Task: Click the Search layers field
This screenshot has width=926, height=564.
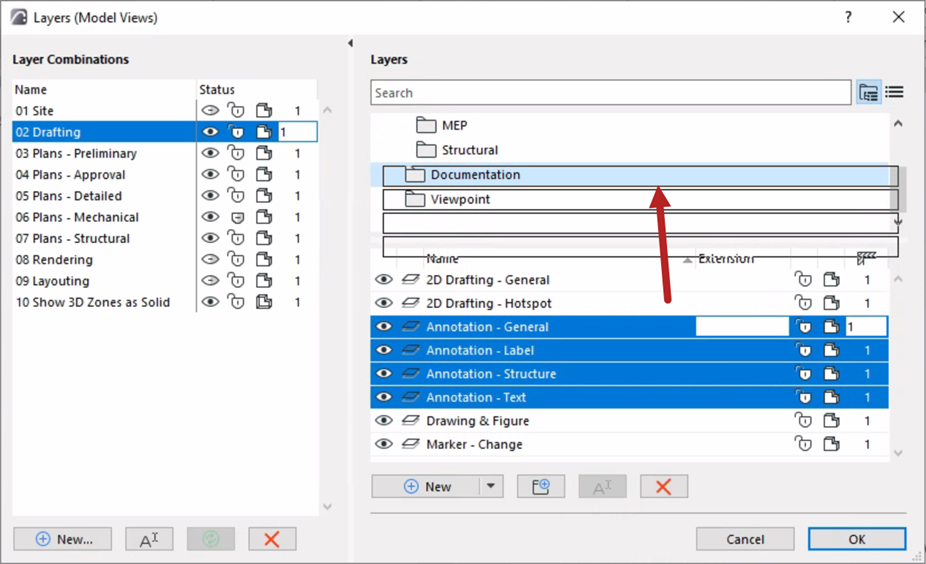Action: click(x=611, y=93)
